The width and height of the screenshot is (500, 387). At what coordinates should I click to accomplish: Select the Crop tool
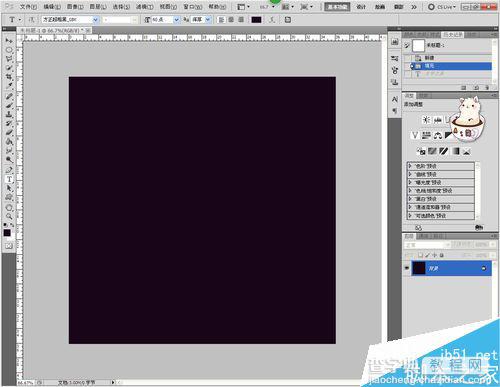(x=9, y=77)
